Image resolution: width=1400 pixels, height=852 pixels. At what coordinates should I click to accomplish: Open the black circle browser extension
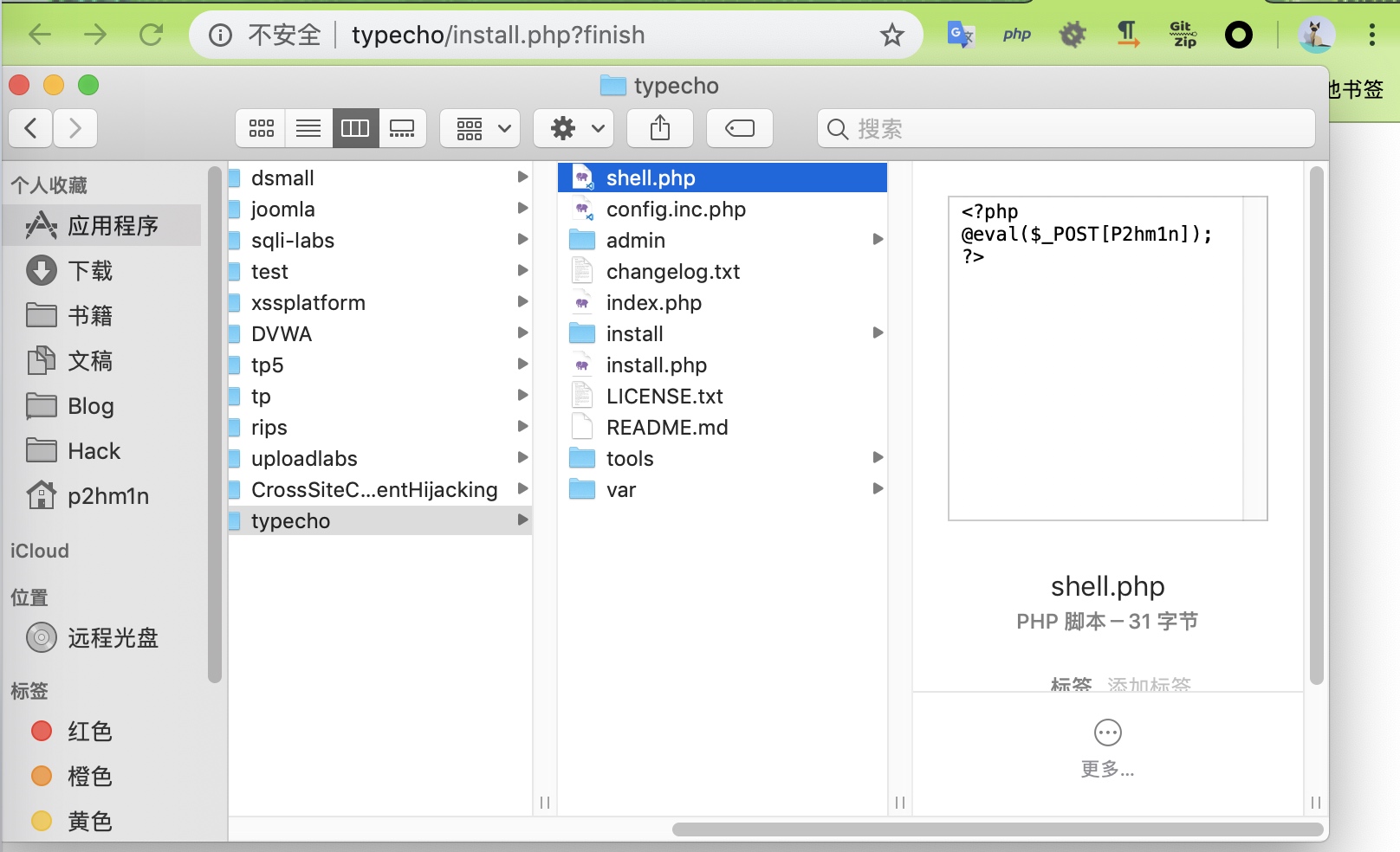(1239, 35)
